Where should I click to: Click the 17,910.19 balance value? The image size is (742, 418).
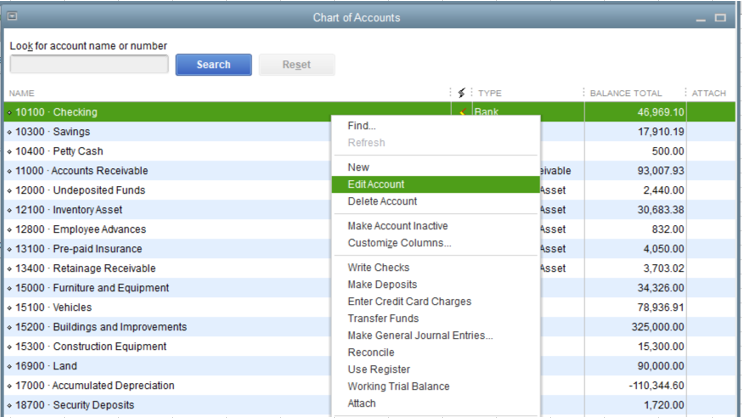(x=661, y=132)
